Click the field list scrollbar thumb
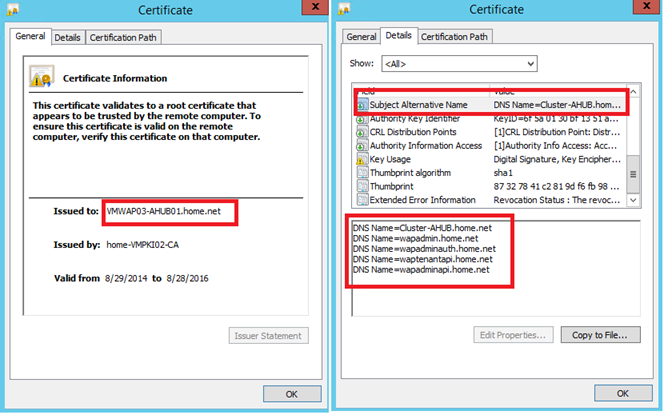This screenshot has width=664, height=415. (x=633, y=174)
